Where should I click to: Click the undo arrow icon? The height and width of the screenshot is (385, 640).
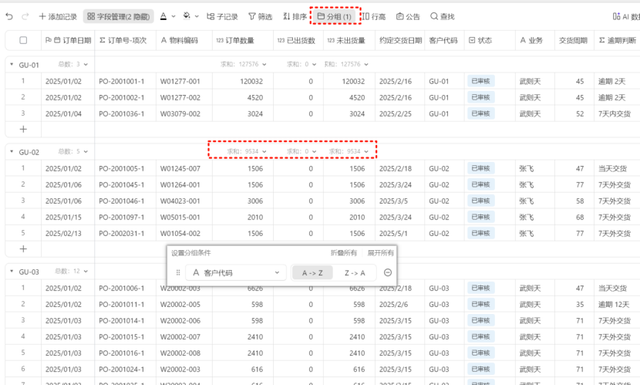pos(9,16)
